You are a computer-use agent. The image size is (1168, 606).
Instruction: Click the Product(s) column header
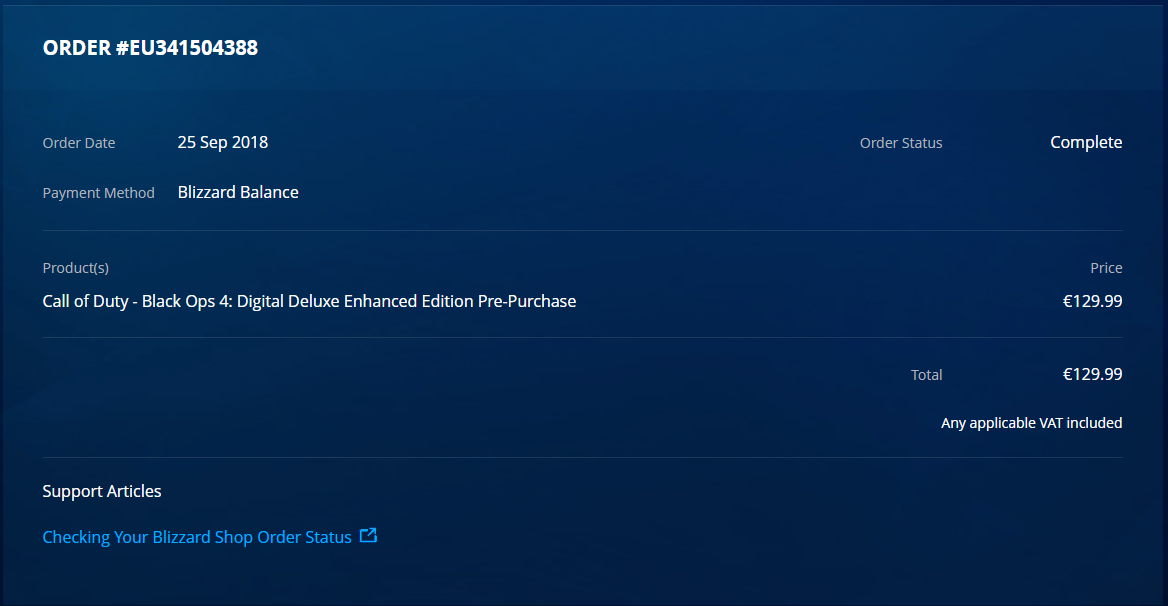[x=75, y=268]
